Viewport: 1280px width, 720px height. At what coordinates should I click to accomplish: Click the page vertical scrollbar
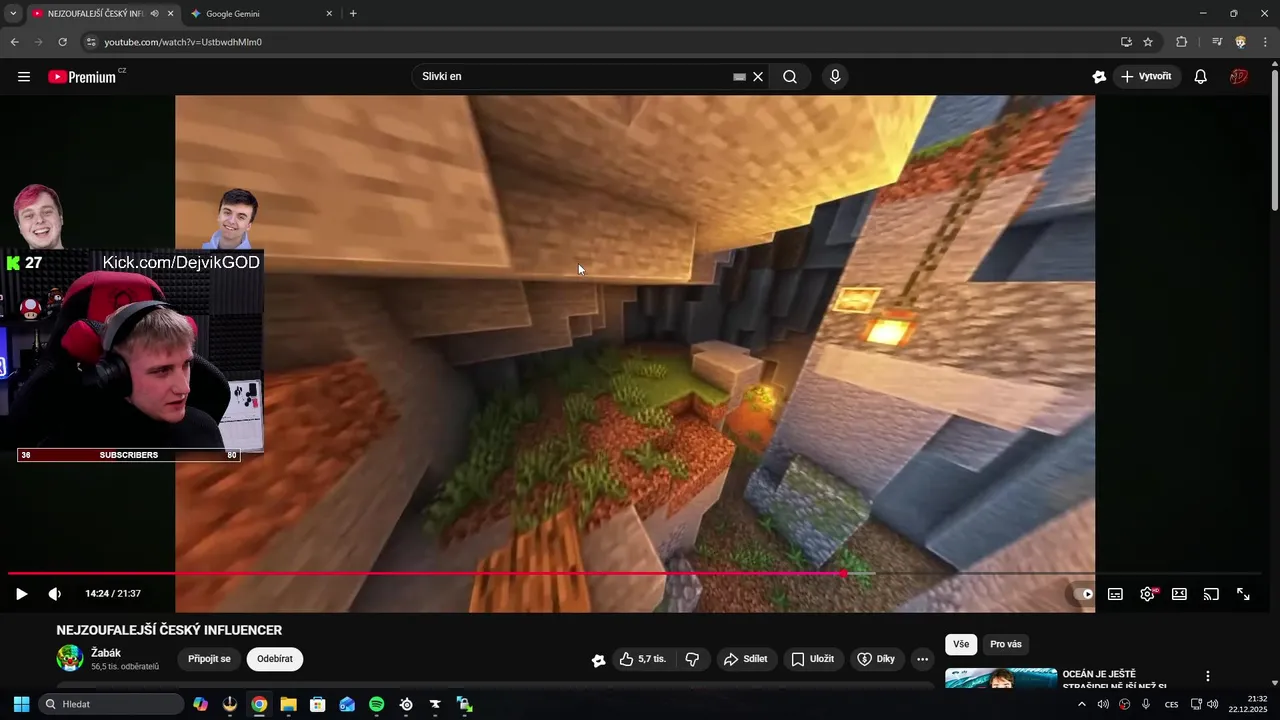(1274, 140)
